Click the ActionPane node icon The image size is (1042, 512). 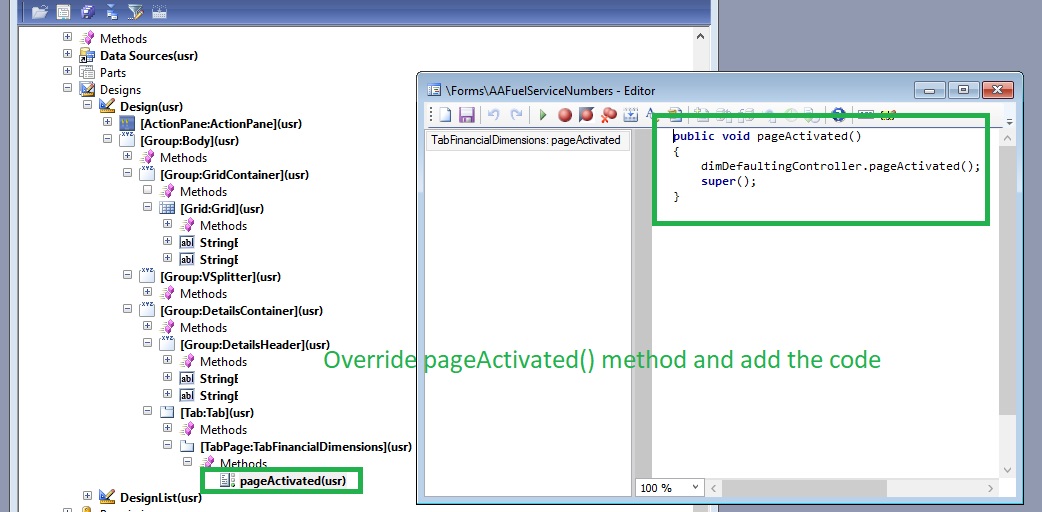click(x=128, y=124)
